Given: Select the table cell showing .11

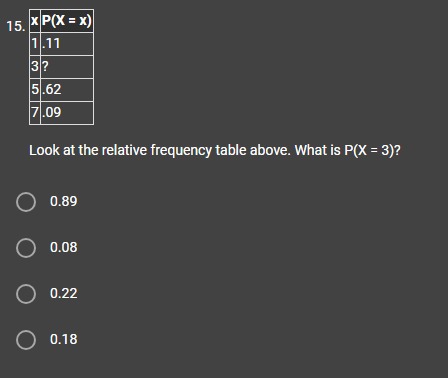Looking at the screenshot, I should (x=67, y=44).
